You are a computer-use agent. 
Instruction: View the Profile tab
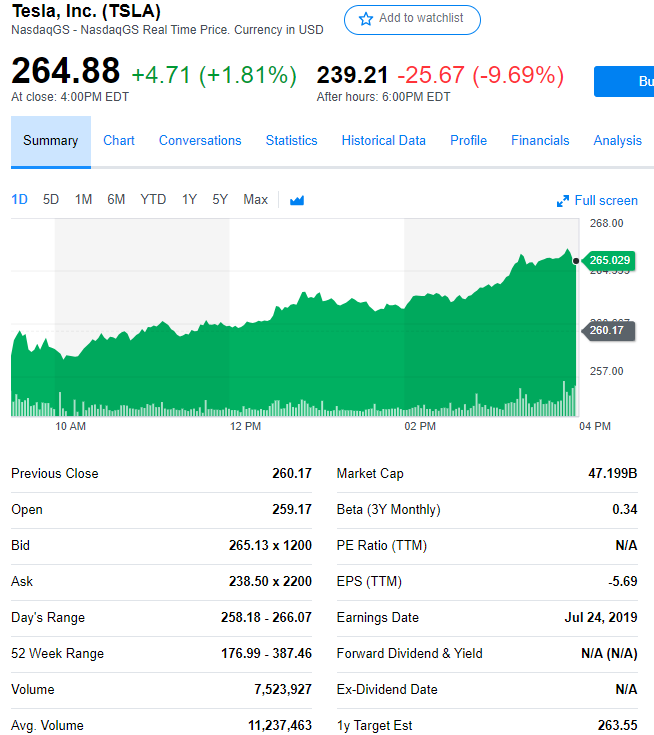coord(468,141)
